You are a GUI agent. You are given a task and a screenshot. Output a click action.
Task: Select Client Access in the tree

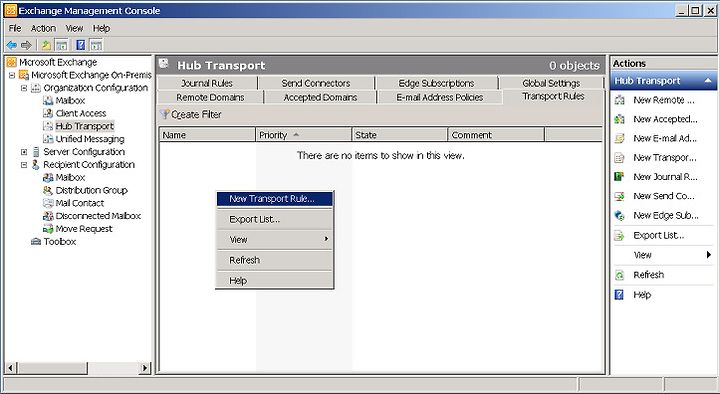[81, 113]
